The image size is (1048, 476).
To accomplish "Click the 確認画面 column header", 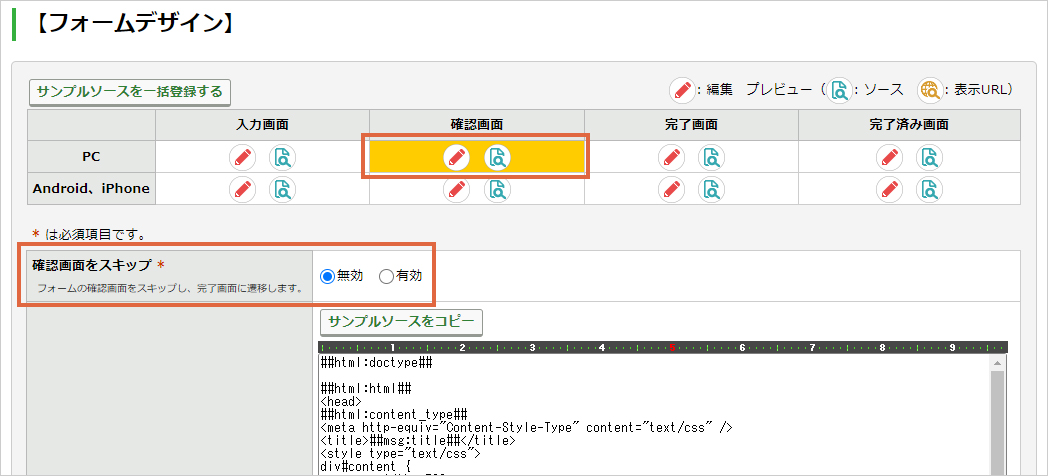I will pos(477,125).
